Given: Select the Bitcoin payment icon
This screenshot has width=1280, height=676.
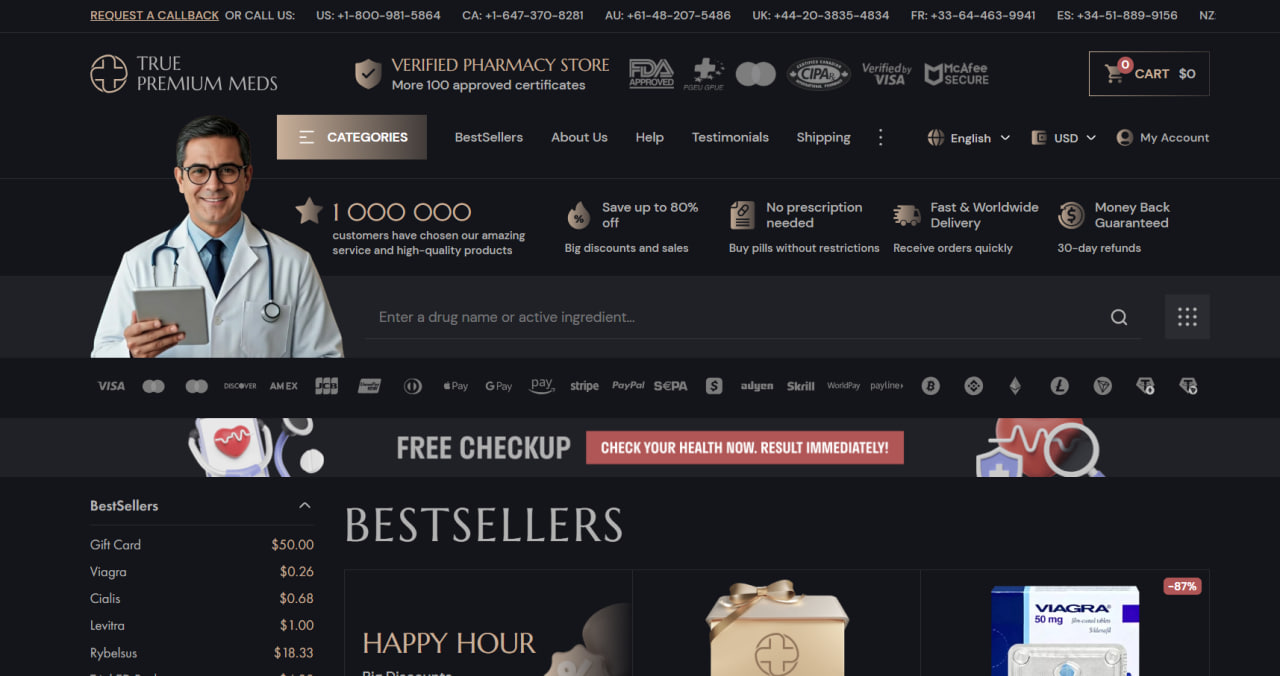Looking at the screenshot, I should pyautogui.click(x=931, y=386).
